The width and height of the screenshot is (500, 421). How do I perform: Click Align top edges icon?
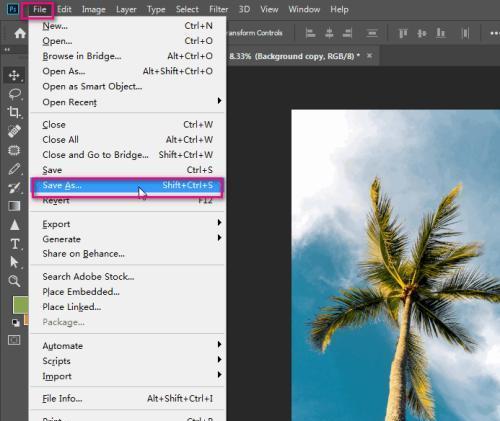(403, 33)
